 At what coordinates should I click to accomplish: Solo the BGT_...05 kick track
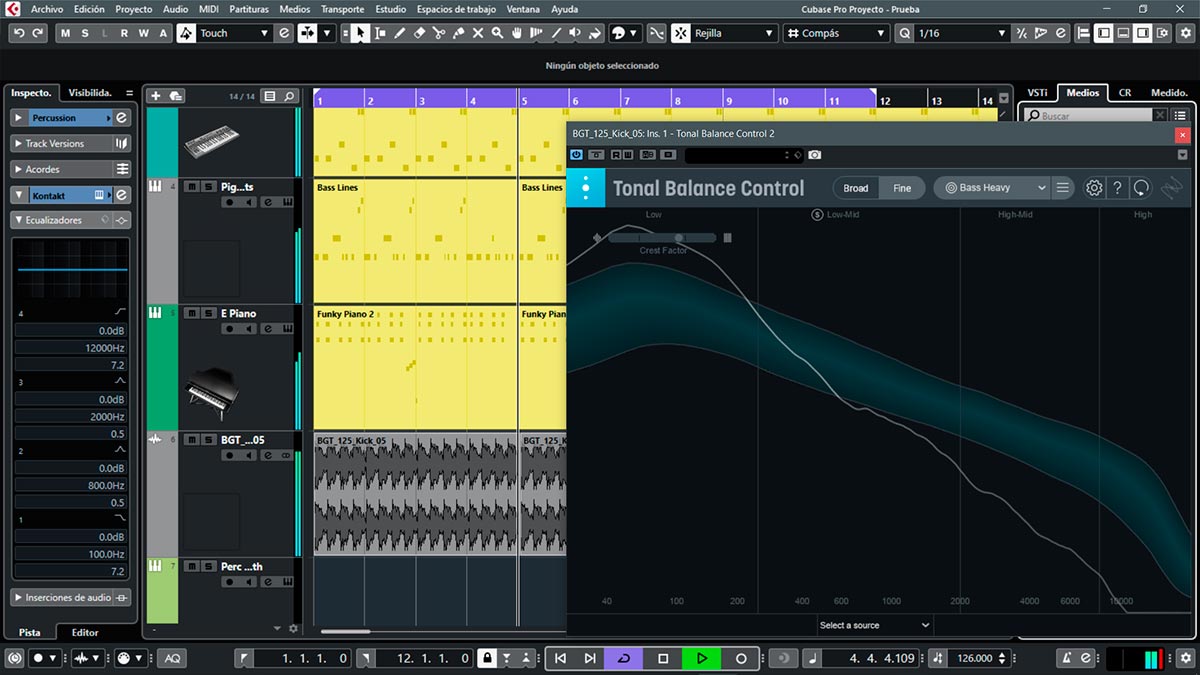206,439
